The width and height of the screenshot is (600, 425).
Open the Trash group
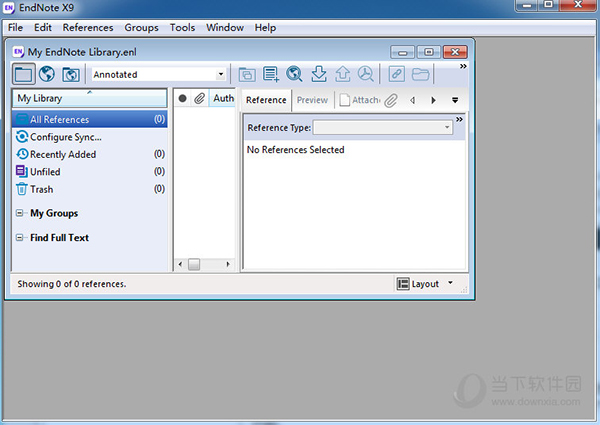(x=90, y=189)
